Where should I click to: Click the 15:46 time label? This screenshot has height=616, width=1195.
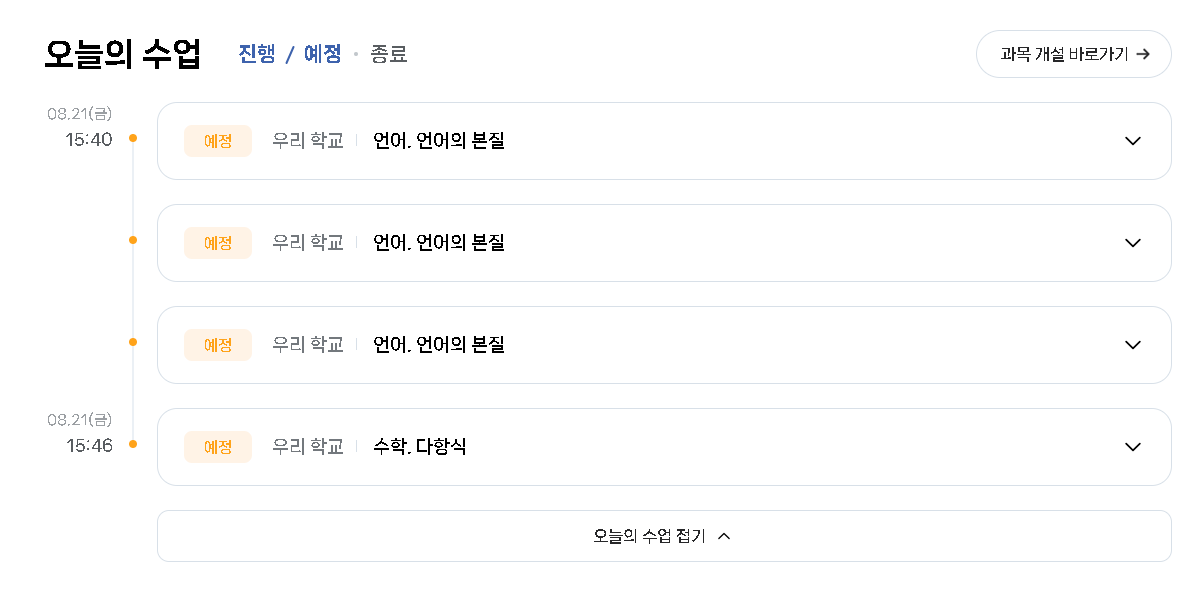89,445
